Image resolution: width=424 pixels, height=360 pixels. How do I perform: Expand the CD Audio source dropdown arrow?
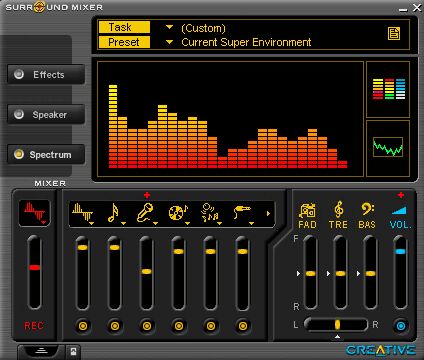pos(187,223)
